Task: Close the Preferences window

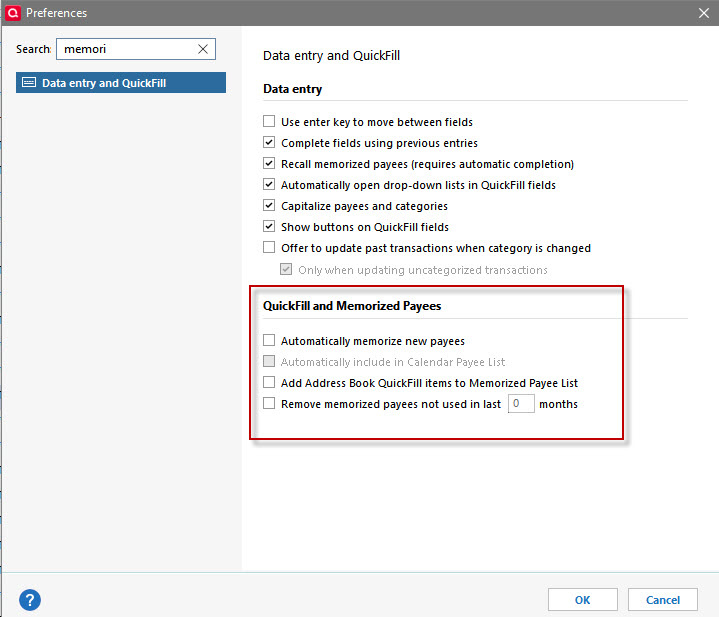Action: click(x=704, y=13)
